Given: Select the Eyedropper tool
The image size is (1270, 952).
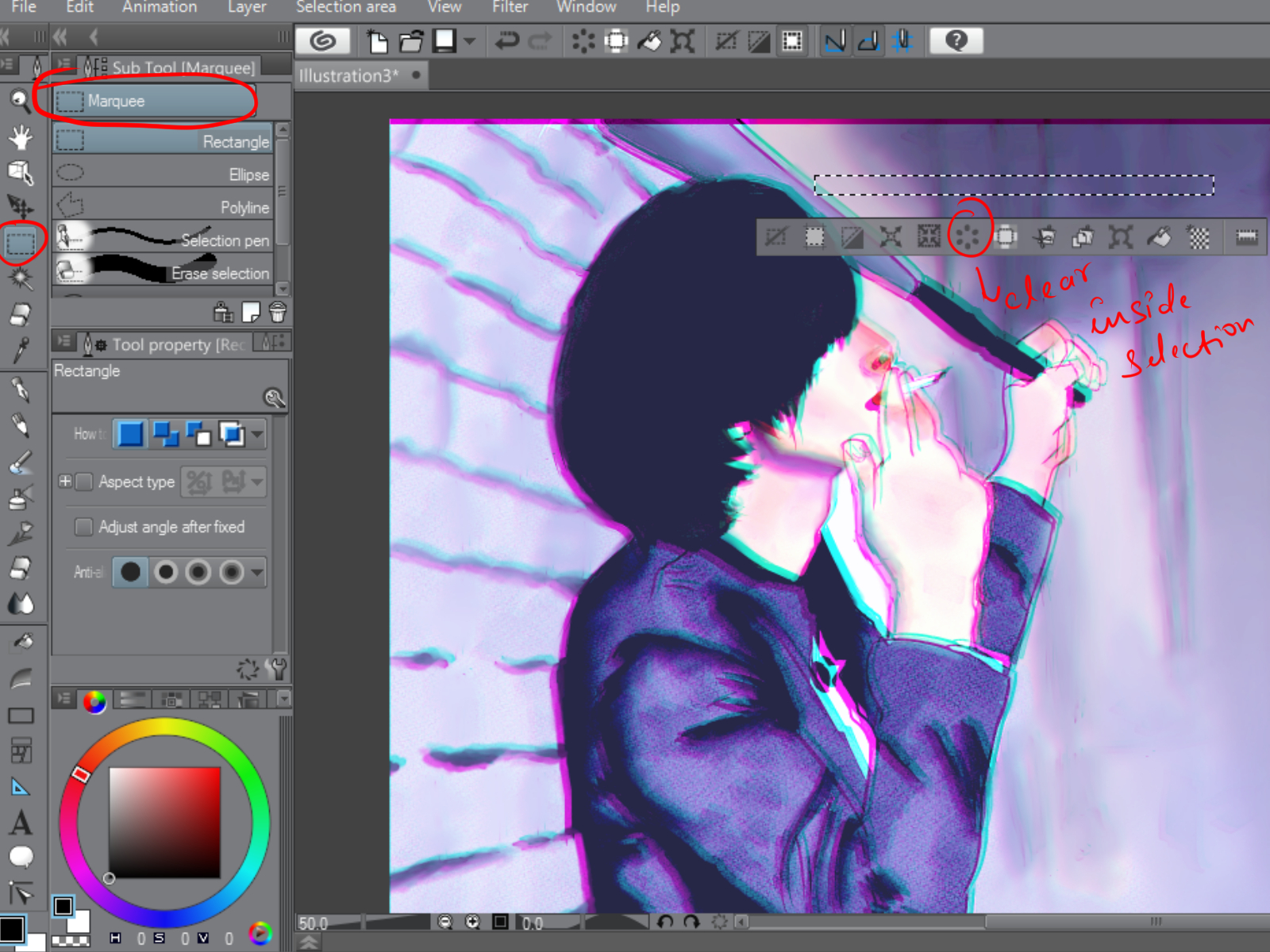Looking at the screenshot, I should [x=20, y=350].
